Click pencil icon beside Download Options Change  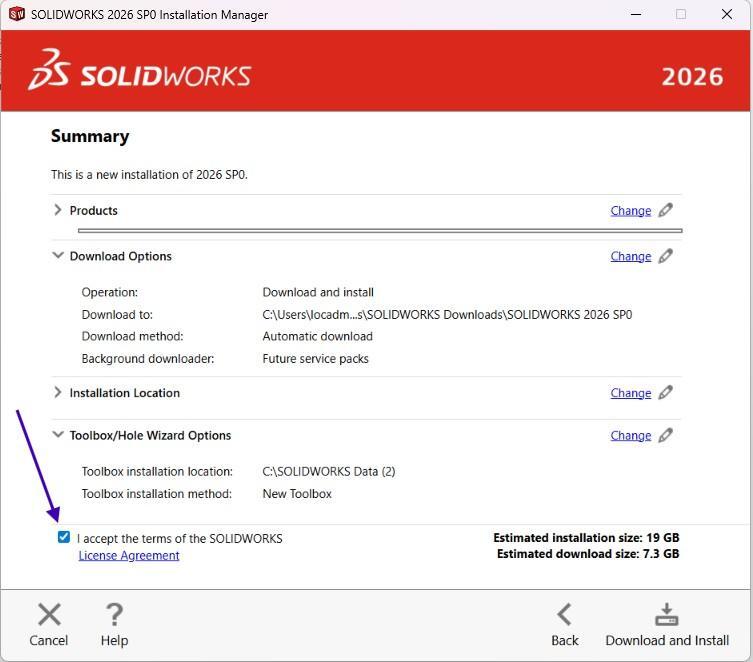[666, 256]
